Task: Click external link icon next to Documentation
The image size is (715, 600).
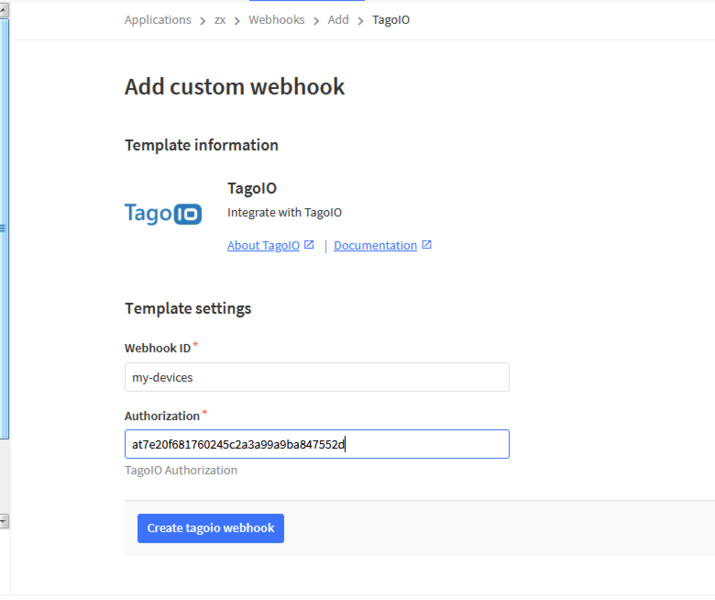Action: (x=426, y=245)
